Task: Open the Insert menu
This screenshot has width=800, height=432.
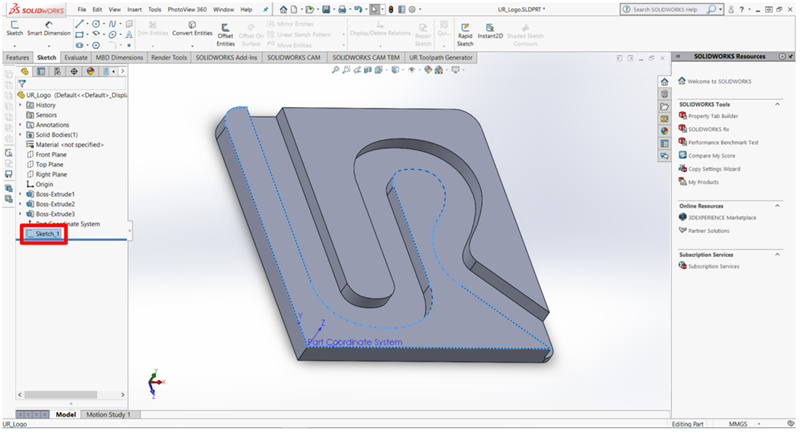Action: coord(134,9)
